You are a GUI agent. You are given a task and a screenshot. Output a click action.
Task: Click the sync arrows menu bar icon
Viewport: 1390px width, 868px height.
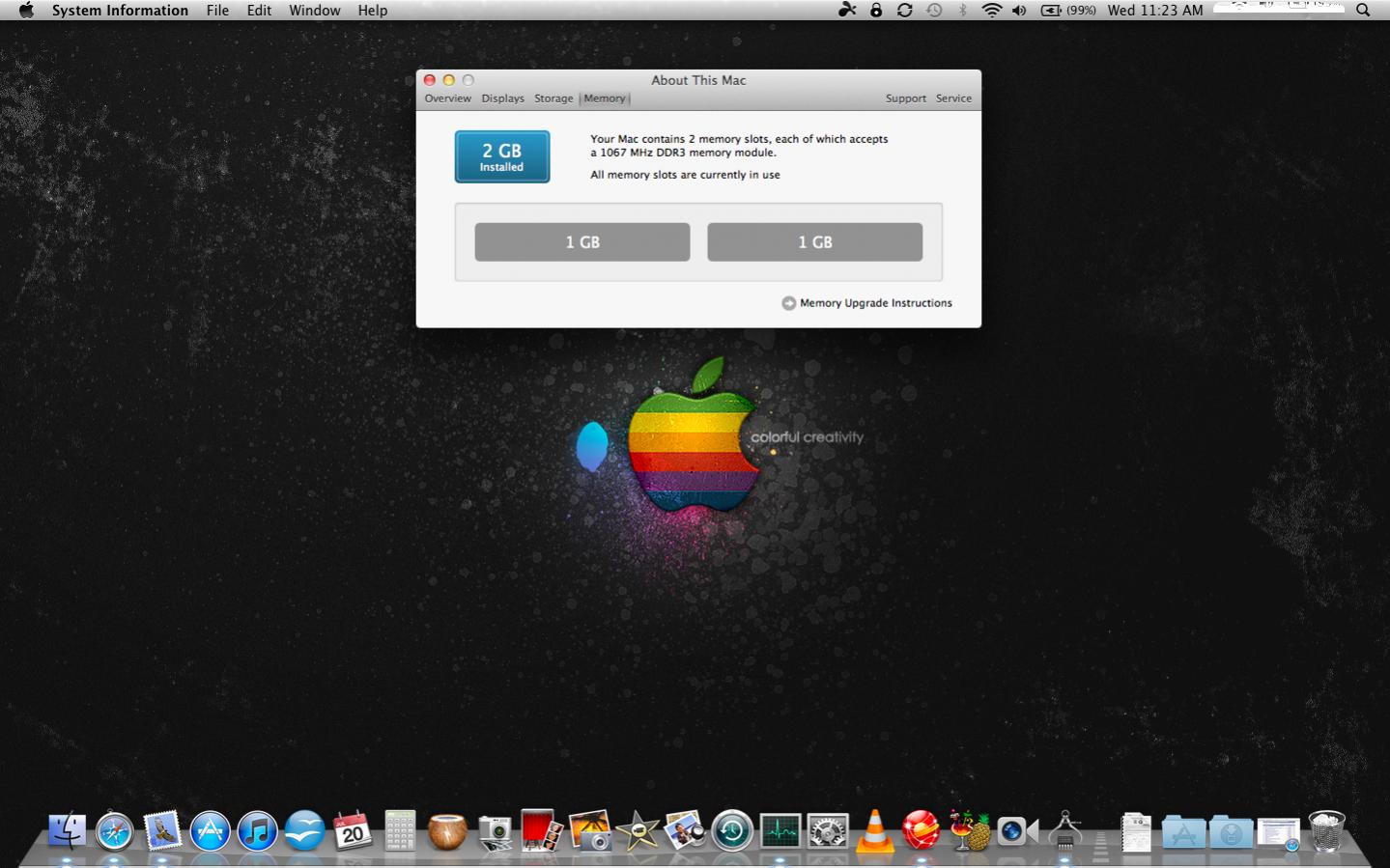click(905, 10)
